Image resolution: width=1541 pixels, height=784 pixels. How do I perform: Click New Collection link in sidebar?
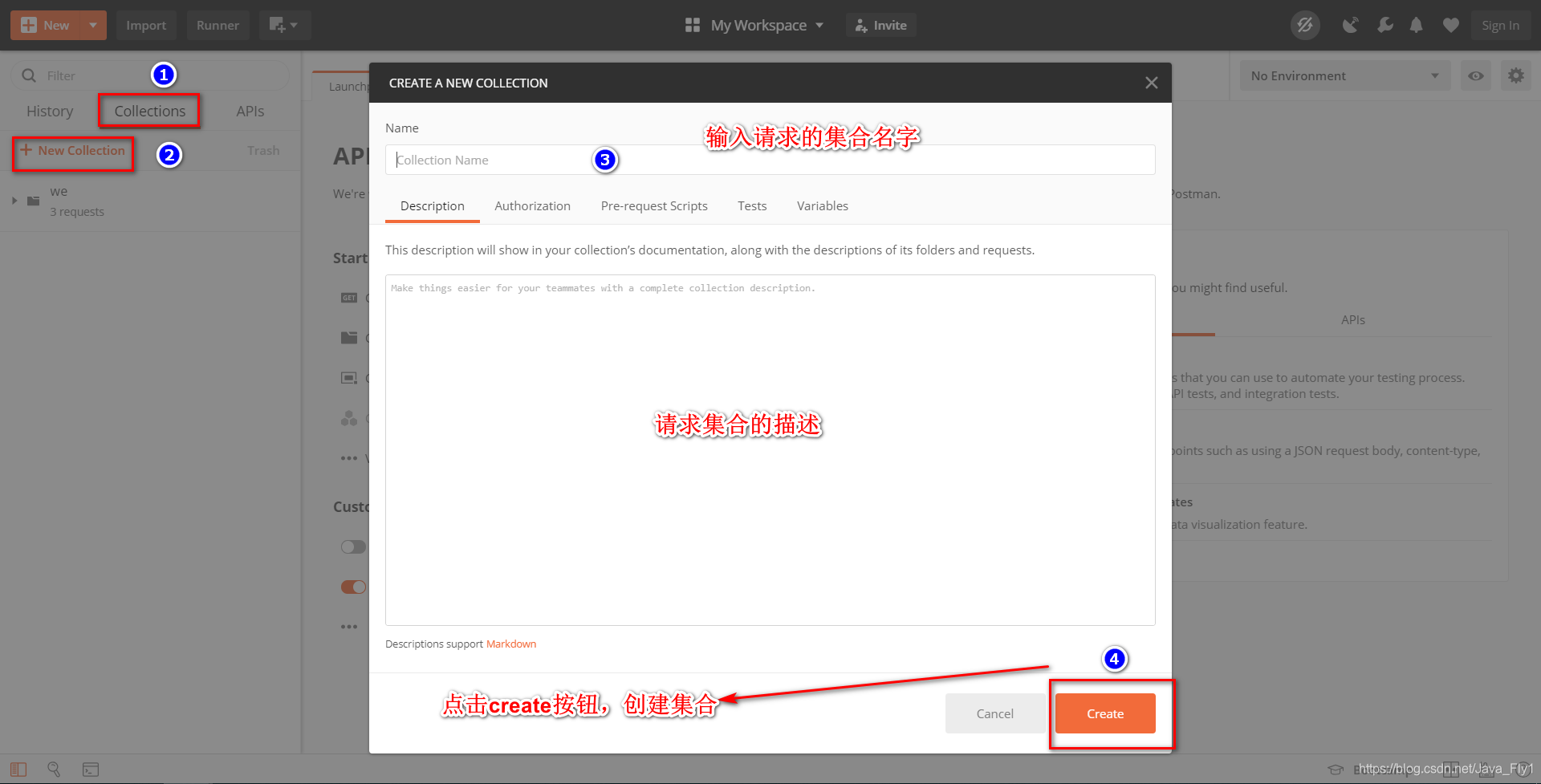click(x=73, y=150)
